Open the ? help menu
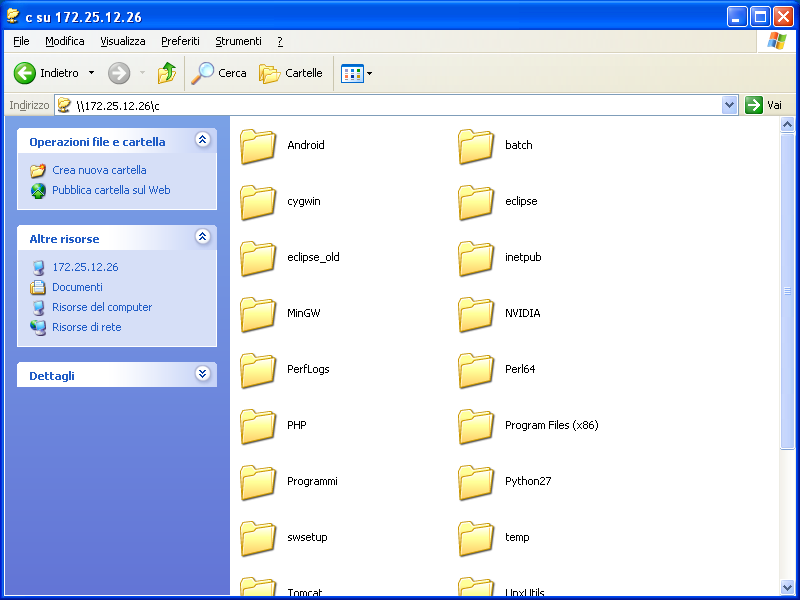This screenshot has height=600, width=800. (x=280, y=41)
